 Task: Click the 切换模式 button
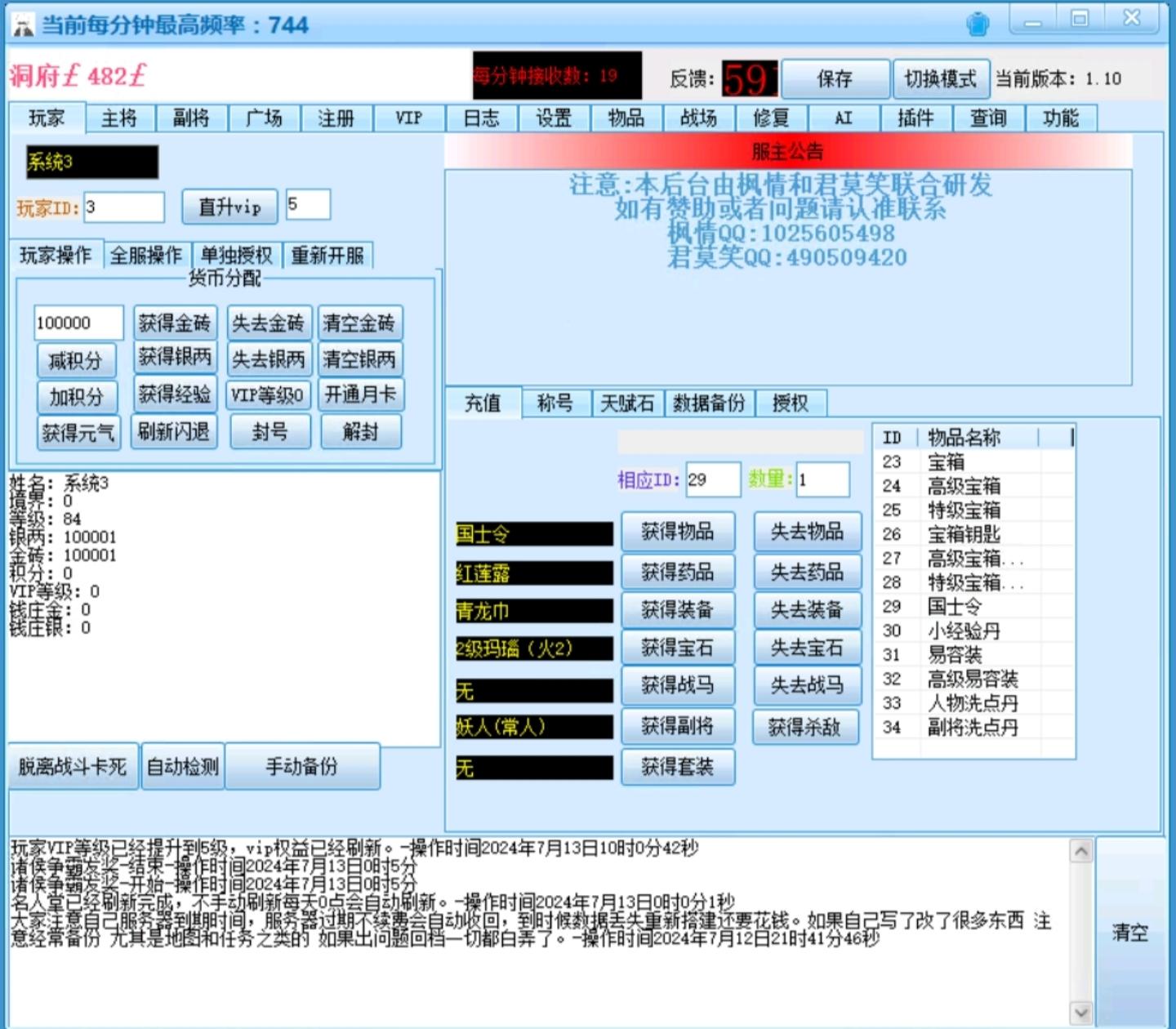coord(941,79)
